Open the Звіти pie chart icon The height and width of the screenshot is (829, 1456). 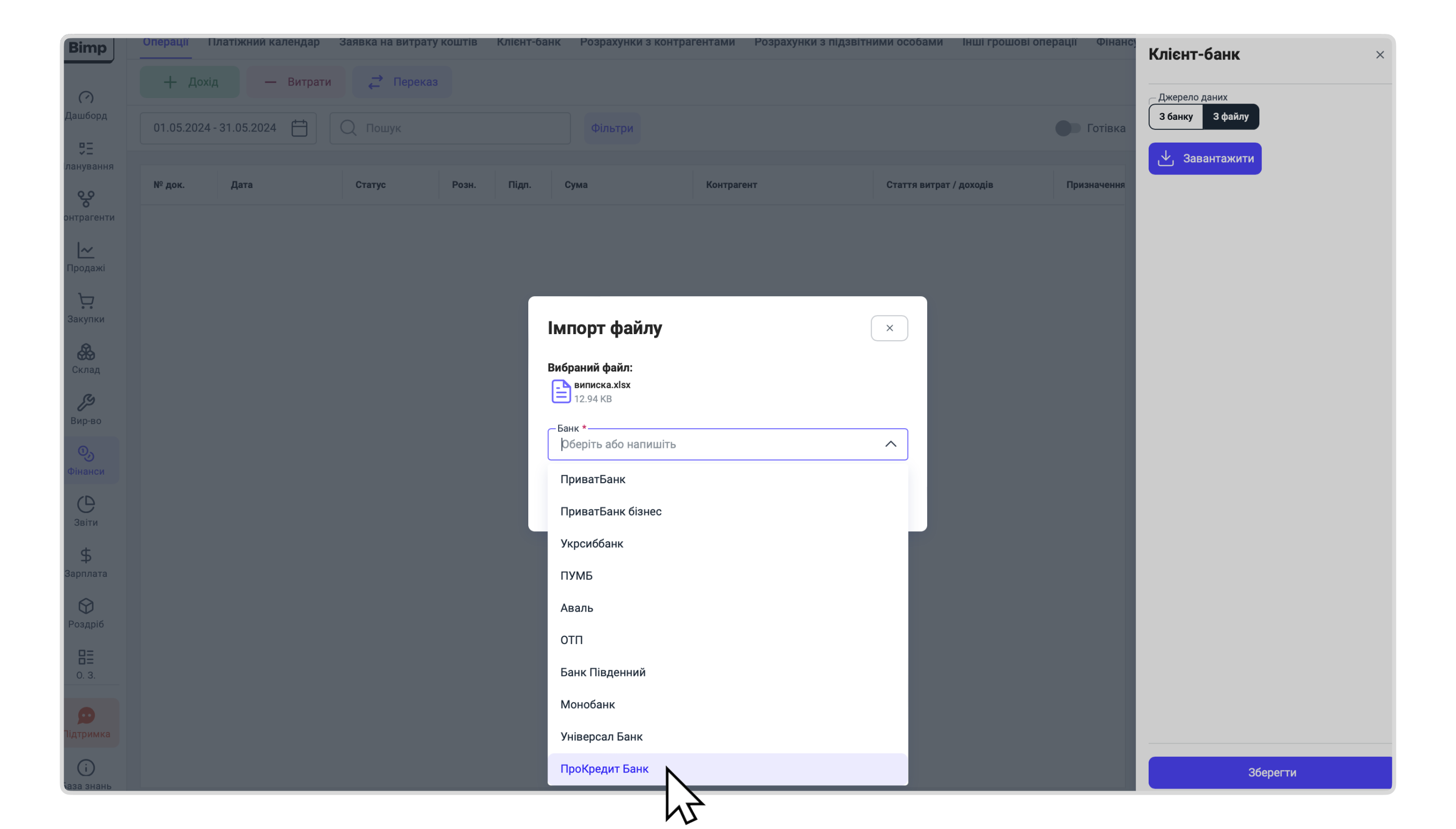(86, 504)
